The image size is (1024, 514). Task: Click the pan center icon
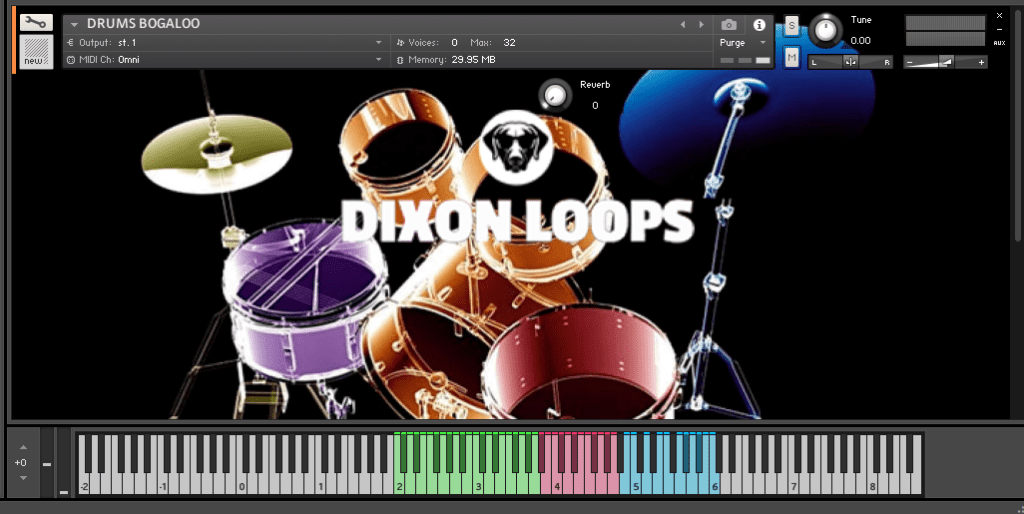[850, 62]
